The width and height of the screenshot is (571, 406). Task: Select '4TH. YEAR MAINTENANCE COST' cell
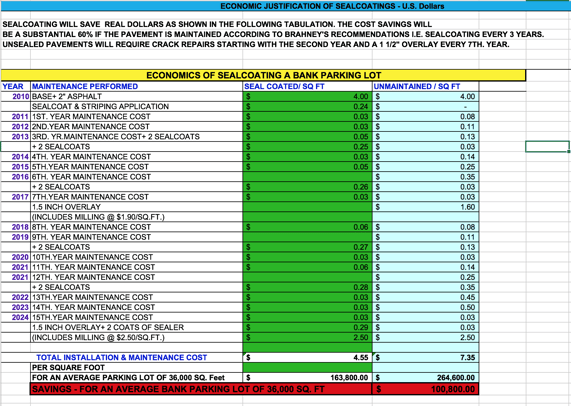click(137, 157)
